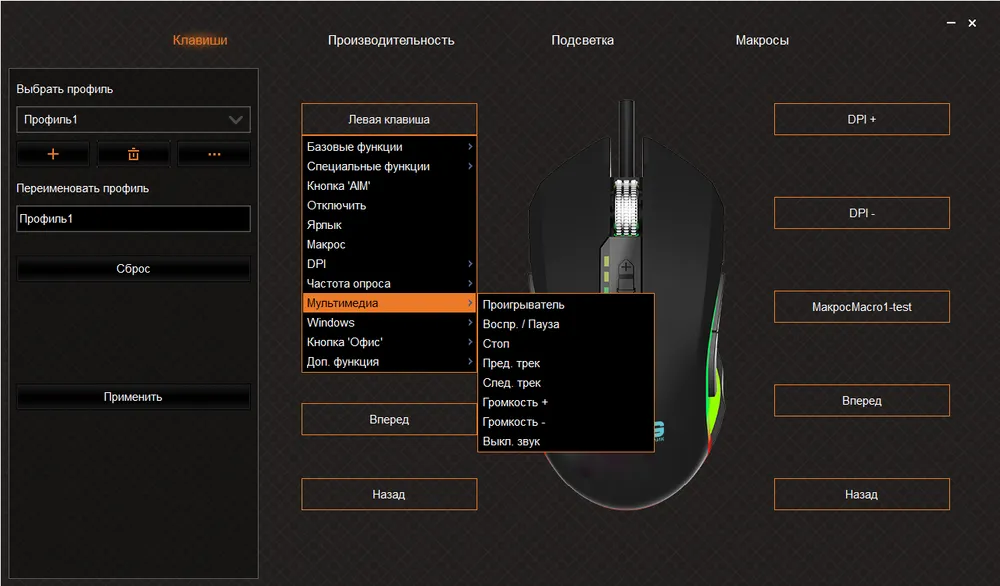Open the 'Выбрать профиль' dropdown list
Viewport: 1000px width, 586px height.
(x=133, y=120)
